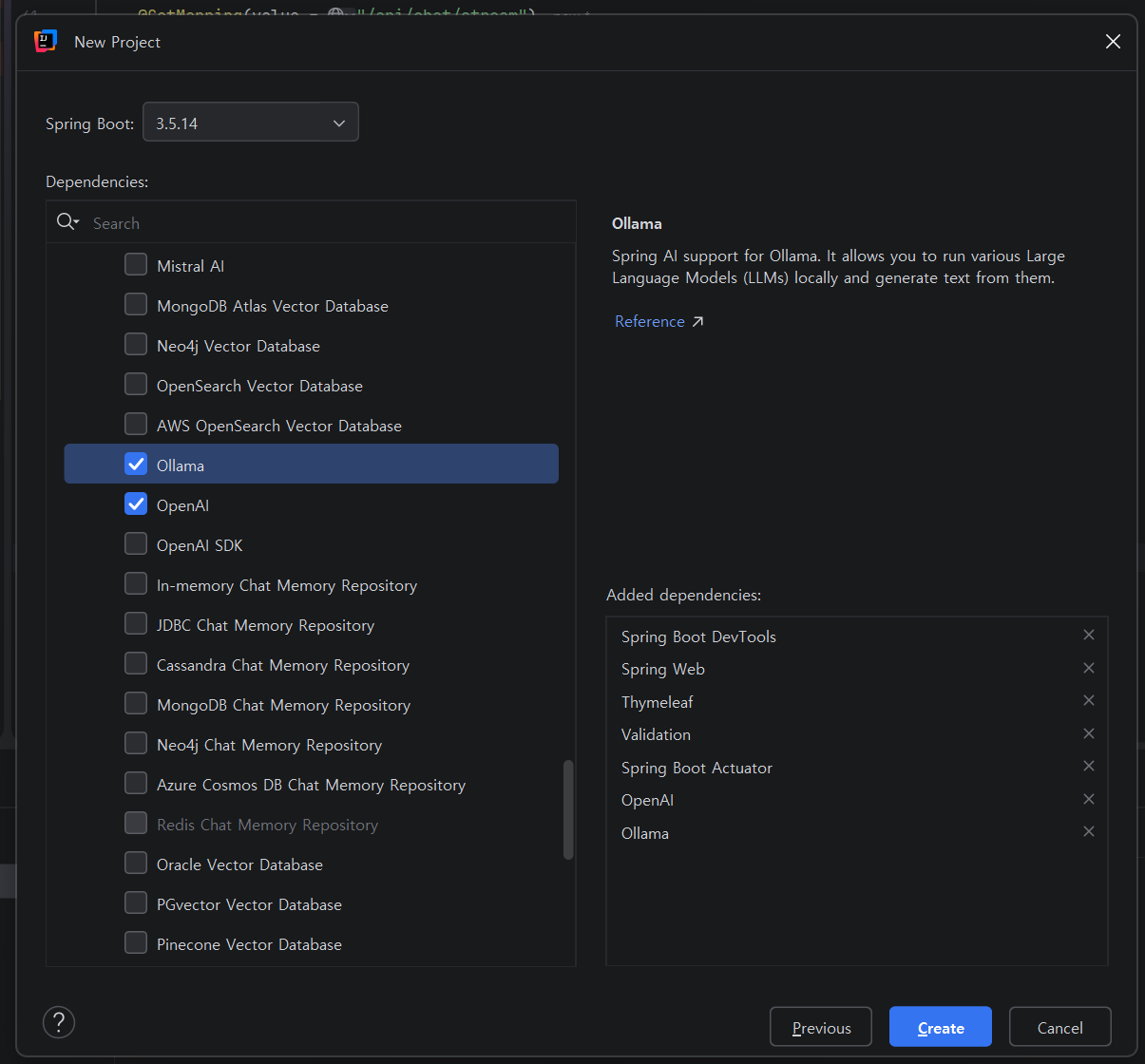Check the OpenAI SDK dependency

(136, 543)
